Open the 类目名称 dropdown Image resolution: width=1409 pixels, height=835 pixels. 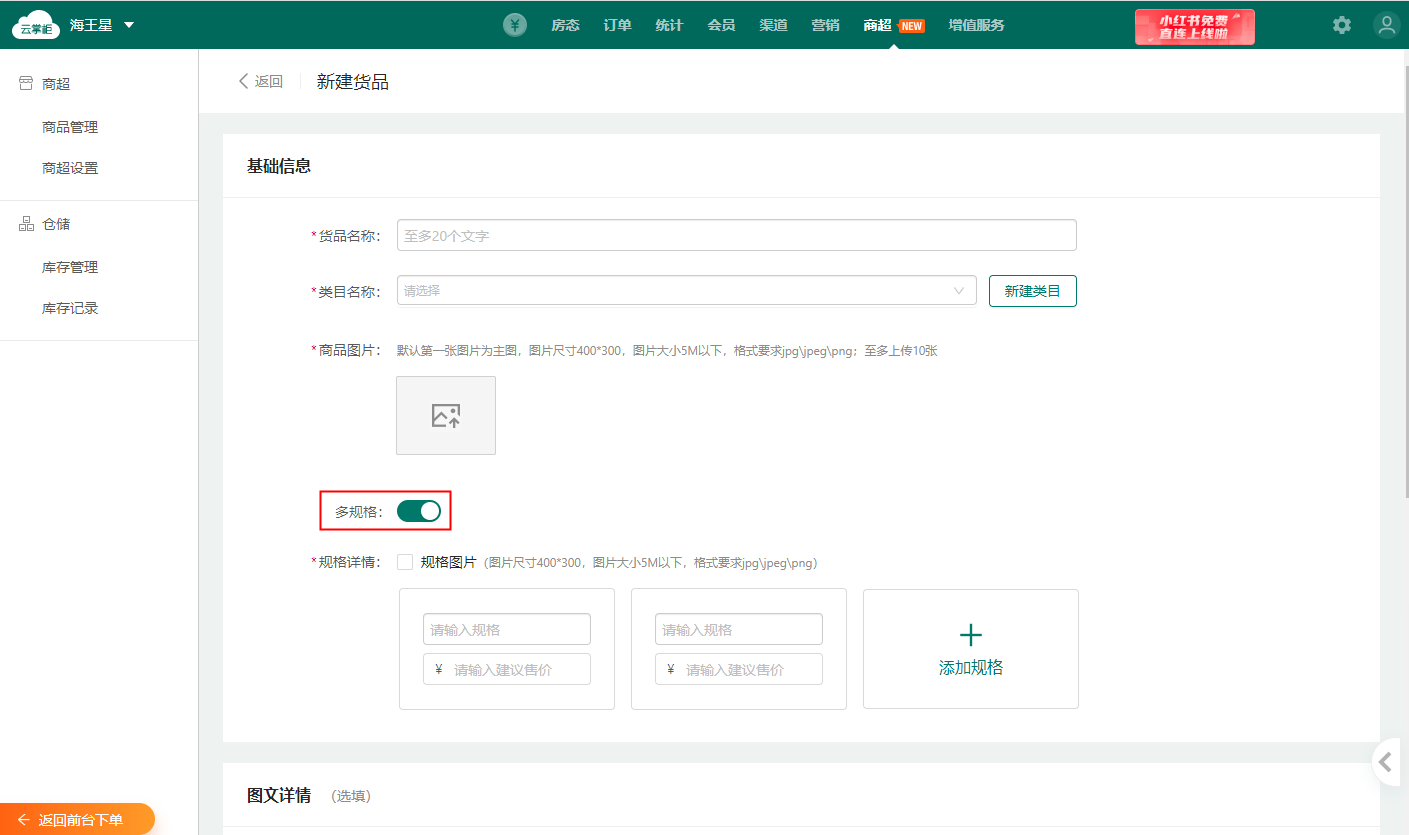tap(686, 291)
